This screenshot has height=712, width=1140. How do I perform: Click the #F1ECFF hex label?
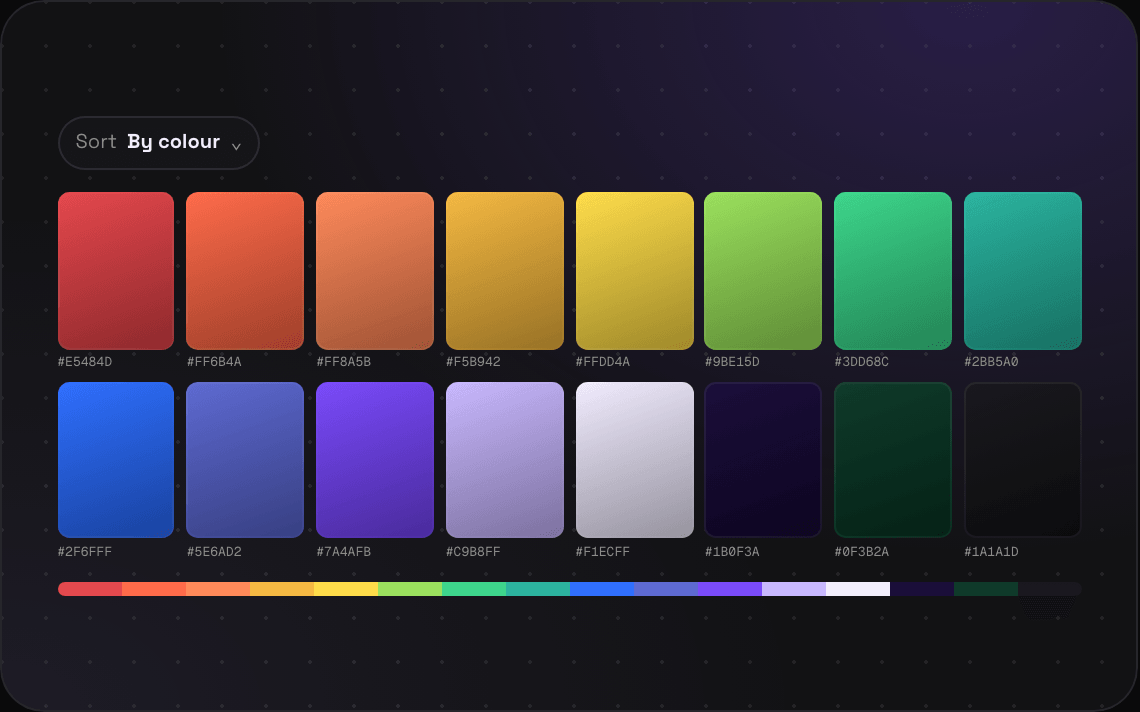(603, 551)
